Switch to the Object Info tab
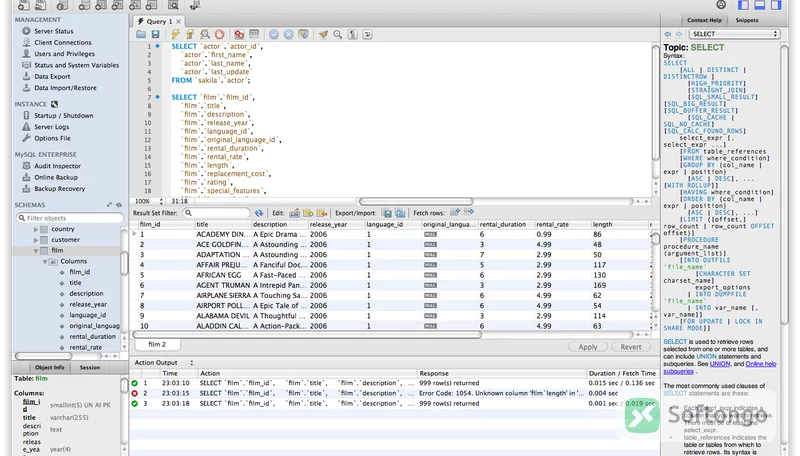 (49, 367)
